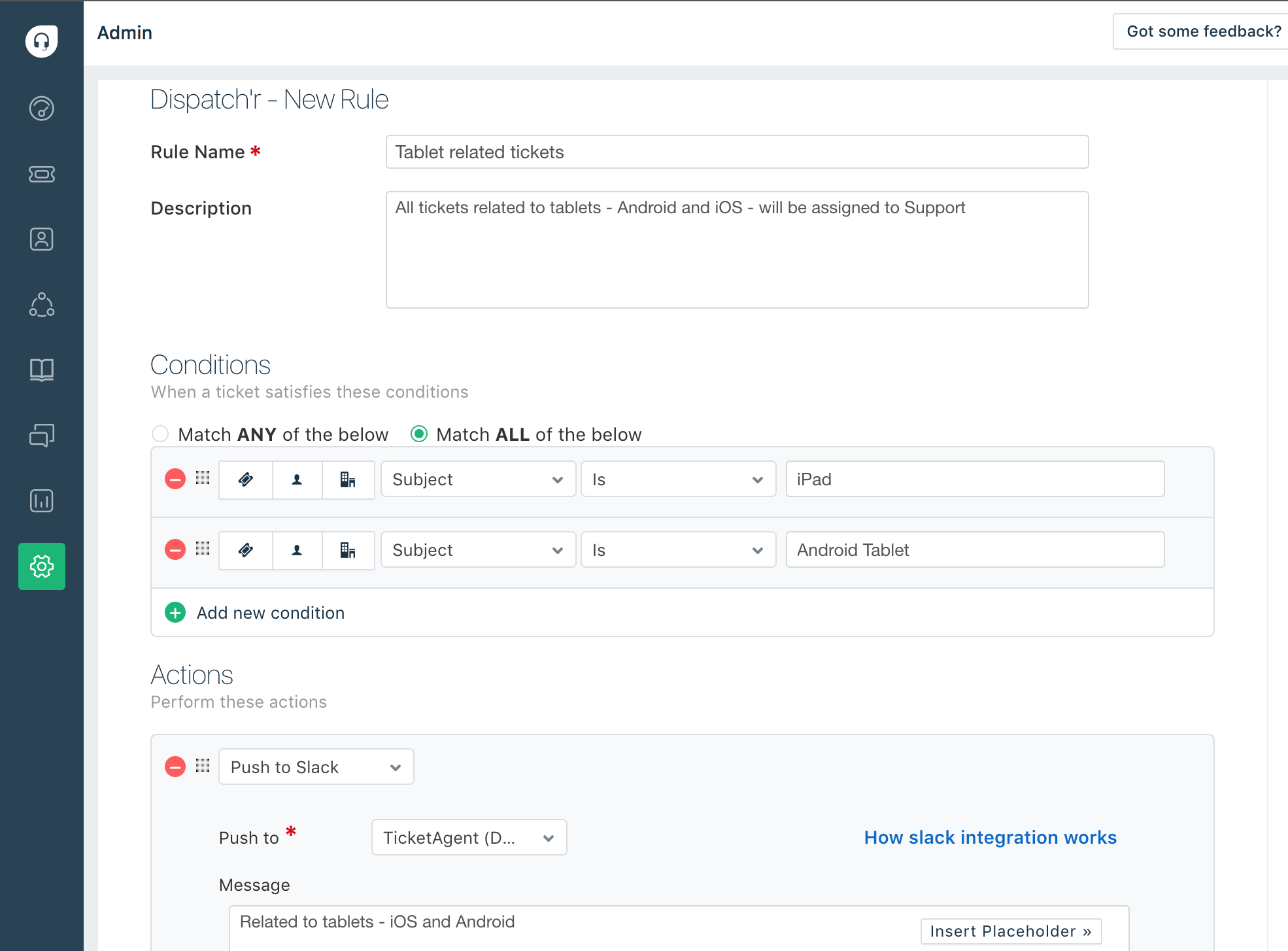Select Match ANY of the below
This screenshot has width=1288, height=951.
(160, 434)
